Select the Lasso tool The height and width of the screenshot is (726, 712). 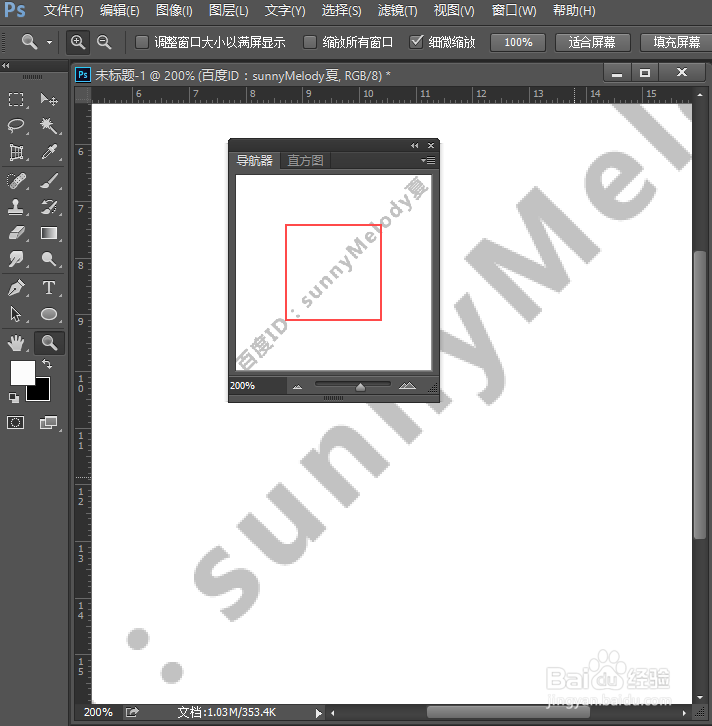[16, 125]
